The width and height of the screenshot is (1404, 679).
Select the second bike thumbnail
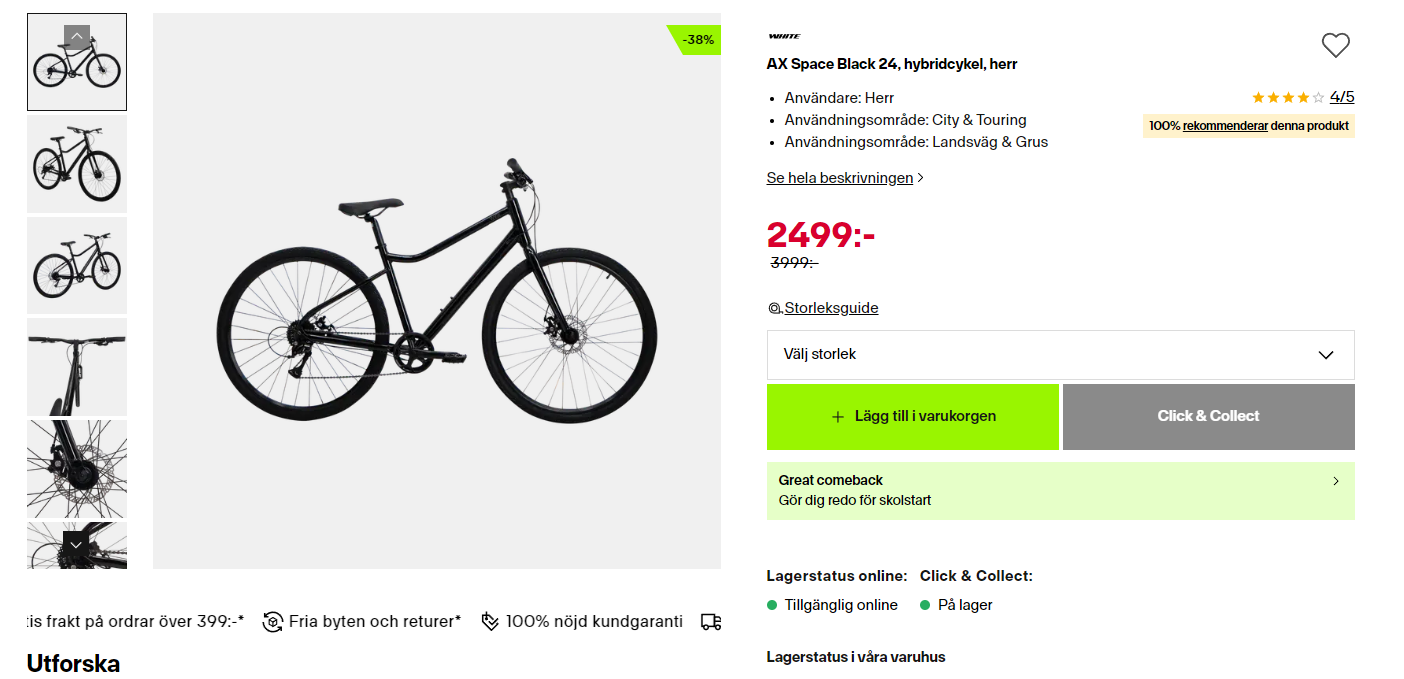click(x=77, y=164)
